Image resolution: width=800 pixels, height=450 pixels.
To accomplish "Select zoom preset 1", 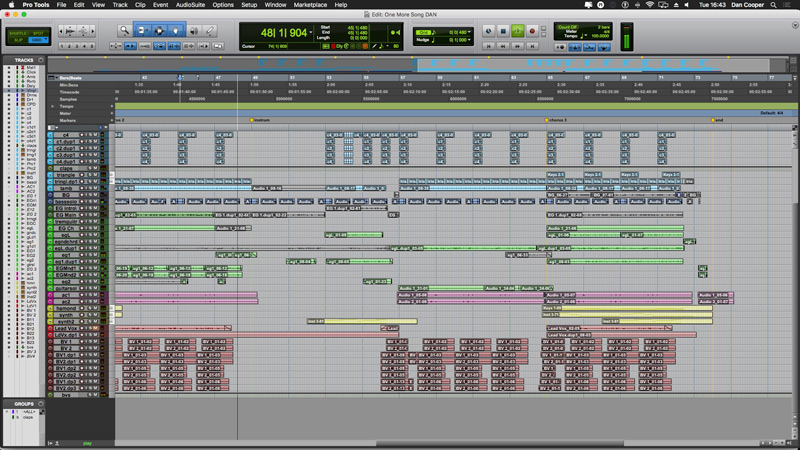I will pyautogui.click(x=62, y=46).
